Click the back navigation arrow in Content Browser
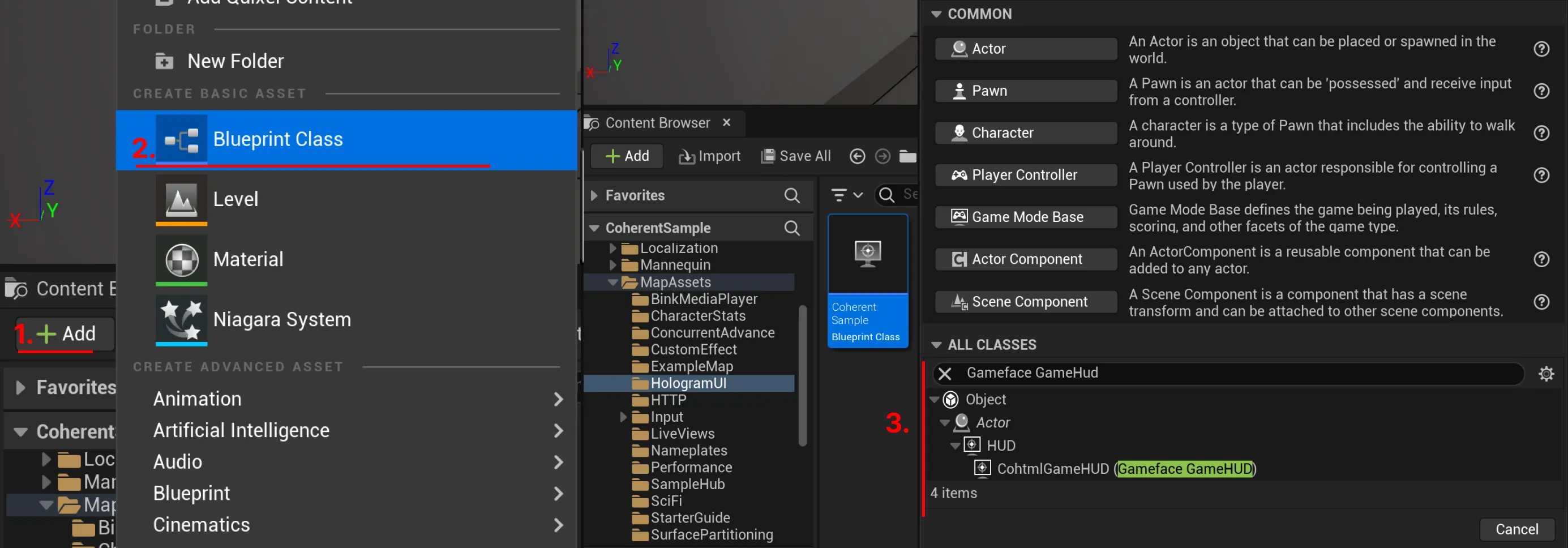 point(857,156)
